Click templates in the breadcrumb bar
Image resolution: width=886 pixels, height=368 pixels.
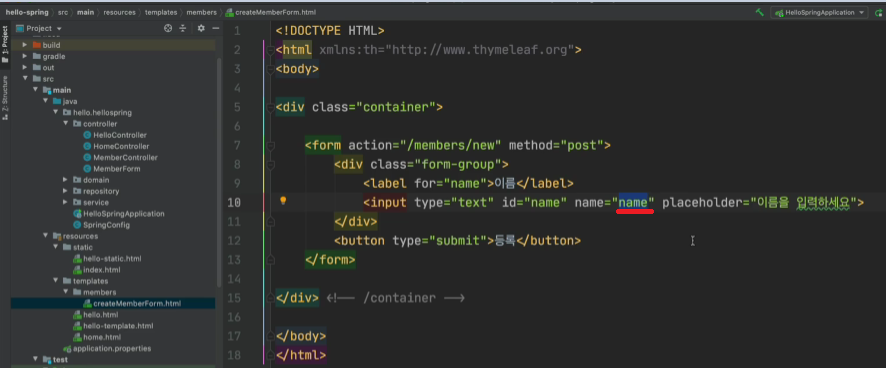[x=161, y=12]
